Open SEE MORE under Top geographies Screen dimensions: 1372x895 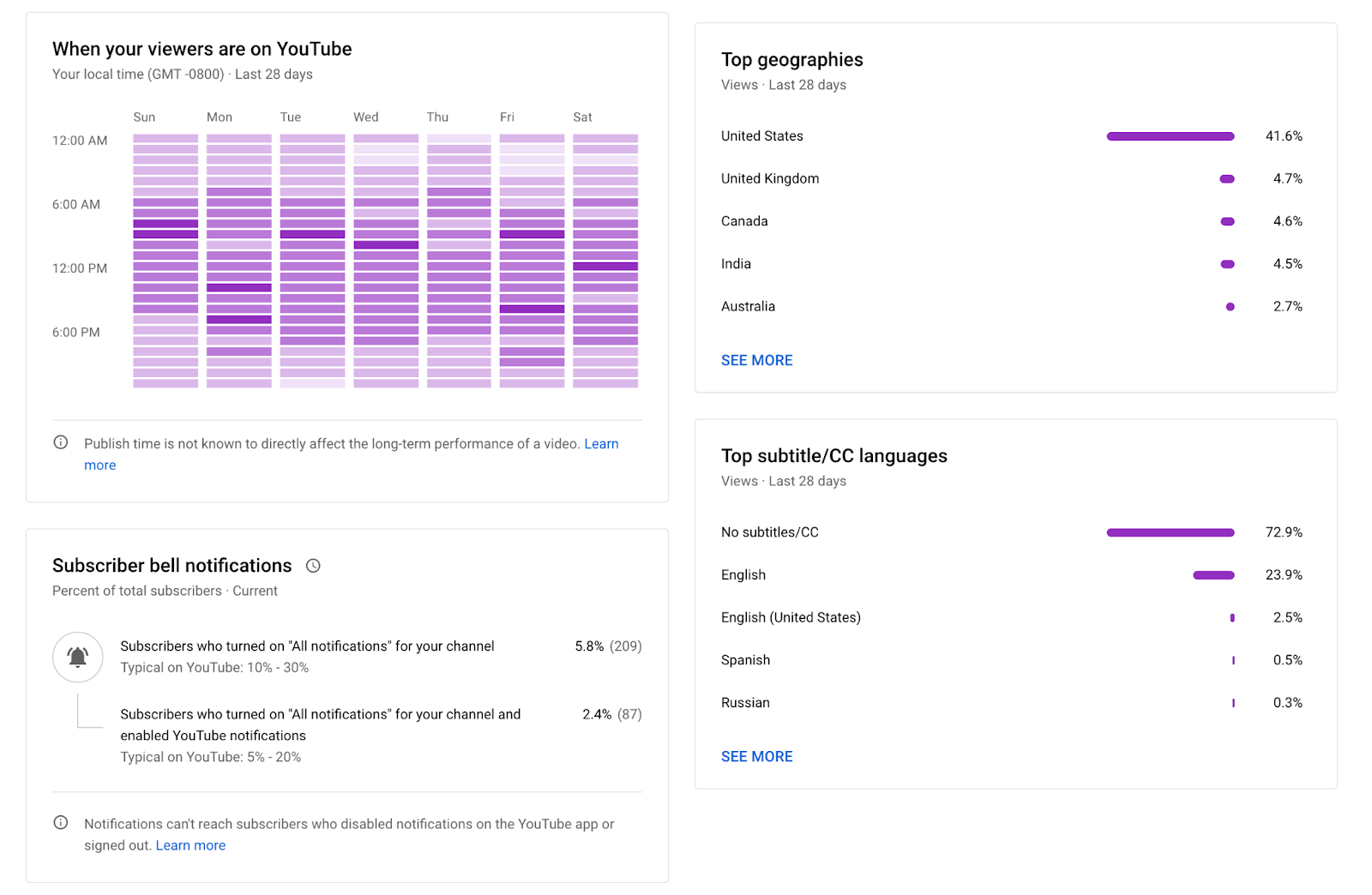click(756, 360)
